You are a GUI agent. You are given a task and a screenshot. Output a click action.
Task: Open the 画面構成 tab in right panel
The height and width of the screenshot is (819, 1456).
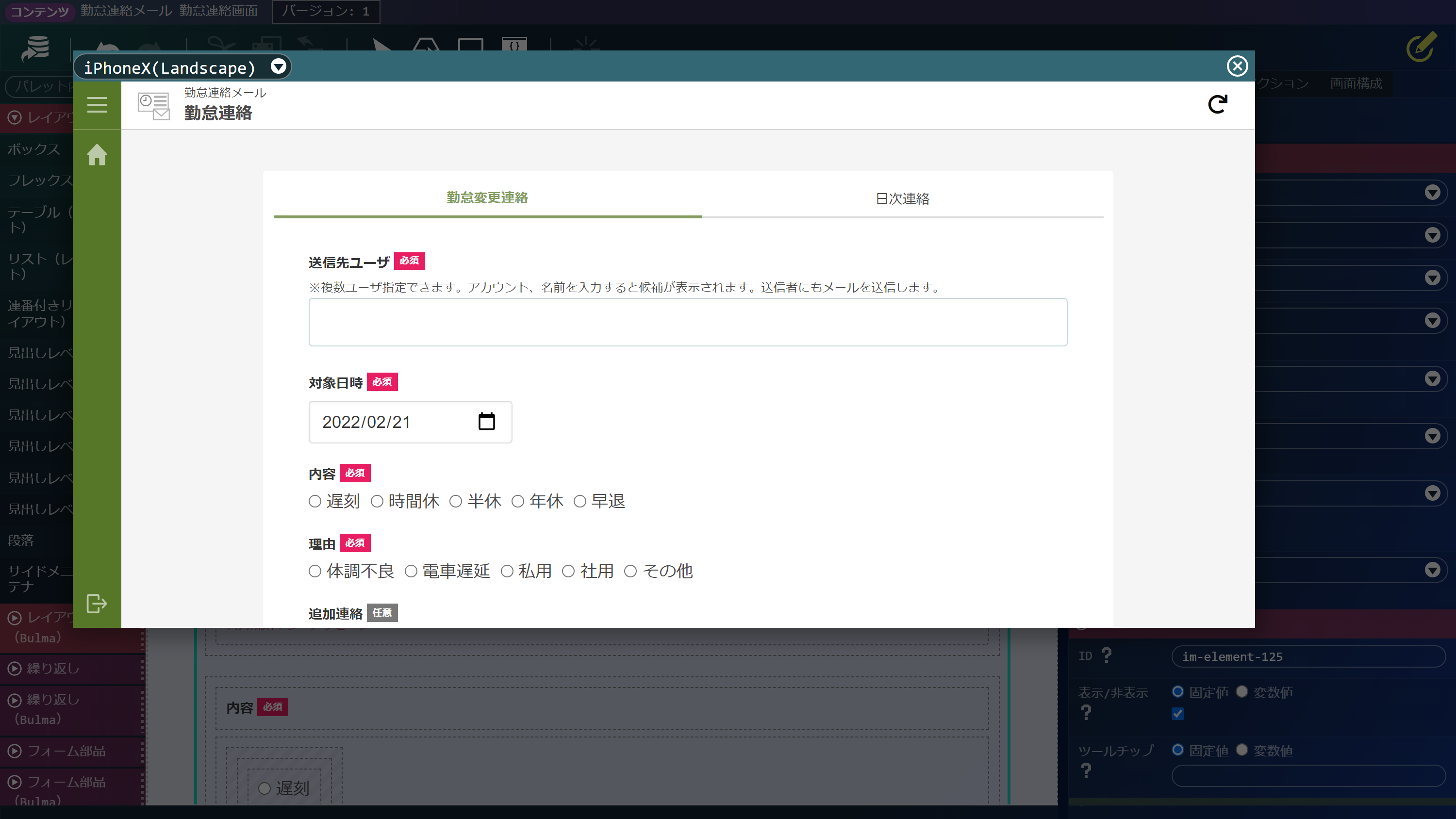(1356, 83)
